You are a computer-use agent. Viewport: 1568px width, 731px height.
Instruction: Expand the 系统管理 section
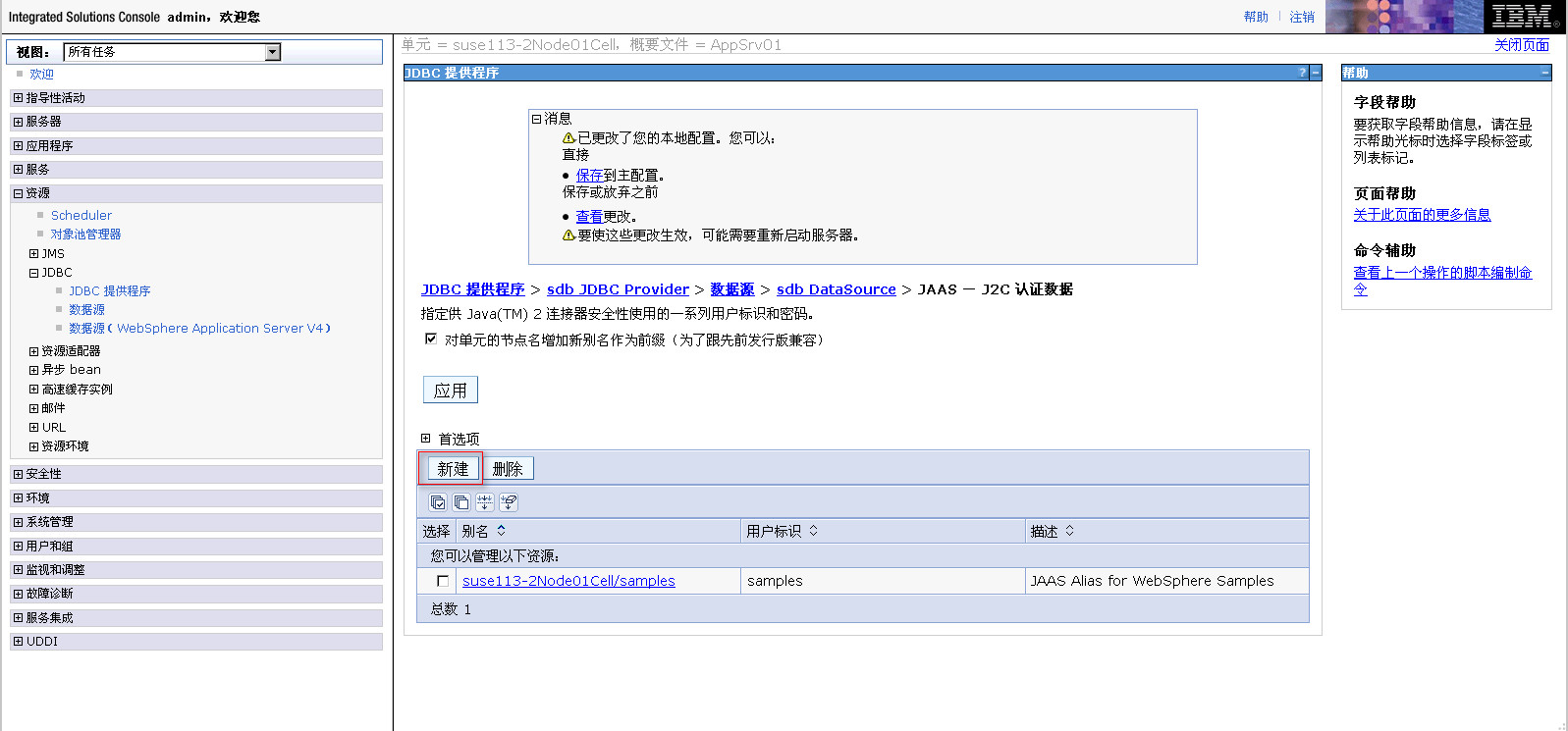pyautogui.click(x=18, y=522)
